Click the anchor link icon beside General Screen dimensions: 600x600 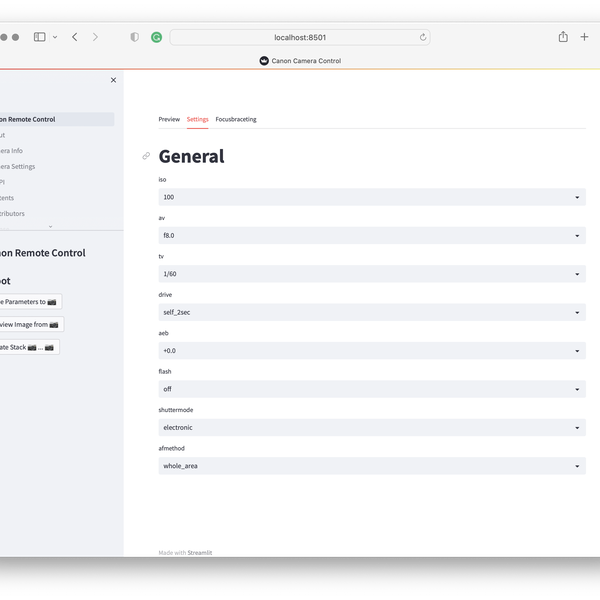[146, 156]
